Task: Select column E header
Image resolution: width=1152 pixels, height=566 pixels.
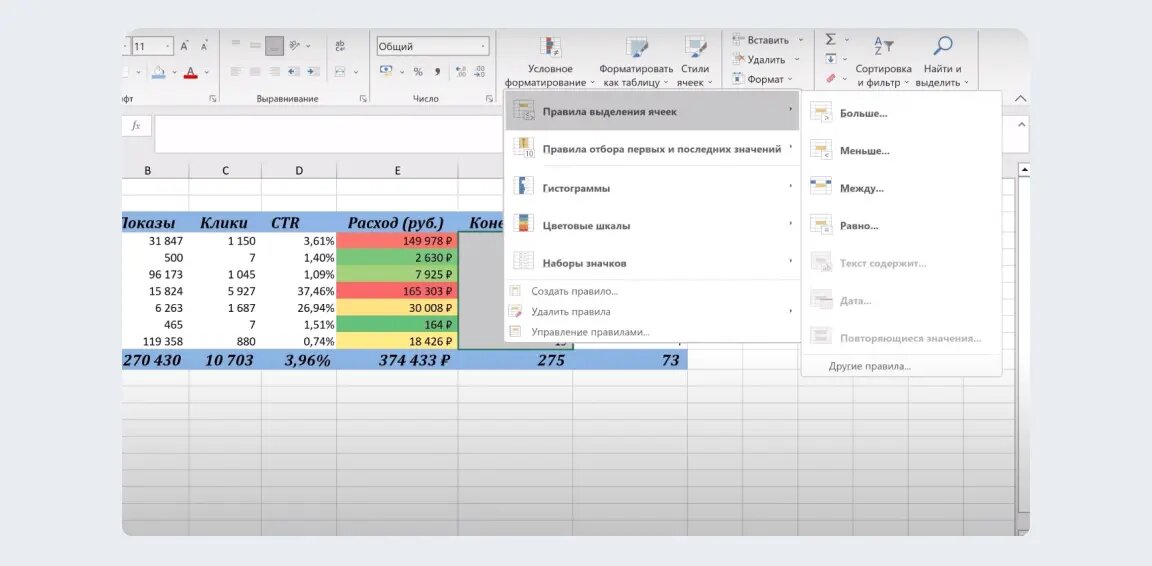Action: [x=397, y=171]
